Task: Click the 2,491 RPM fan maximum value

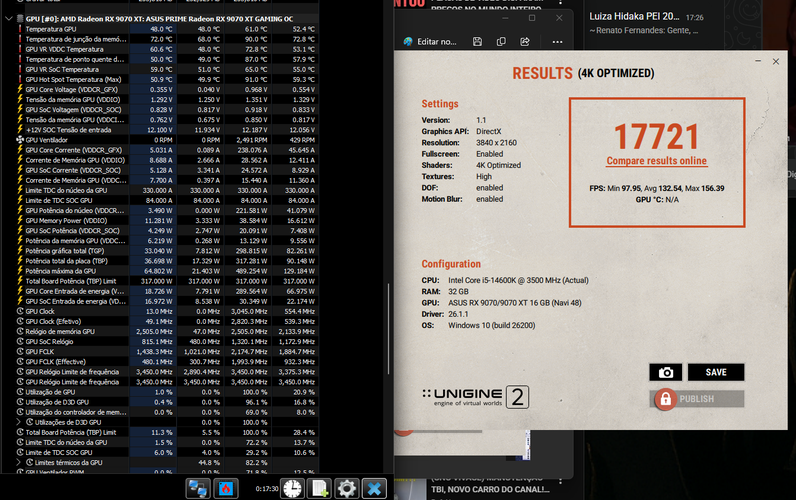Action: pyautogui.click(x=252, y=140)
